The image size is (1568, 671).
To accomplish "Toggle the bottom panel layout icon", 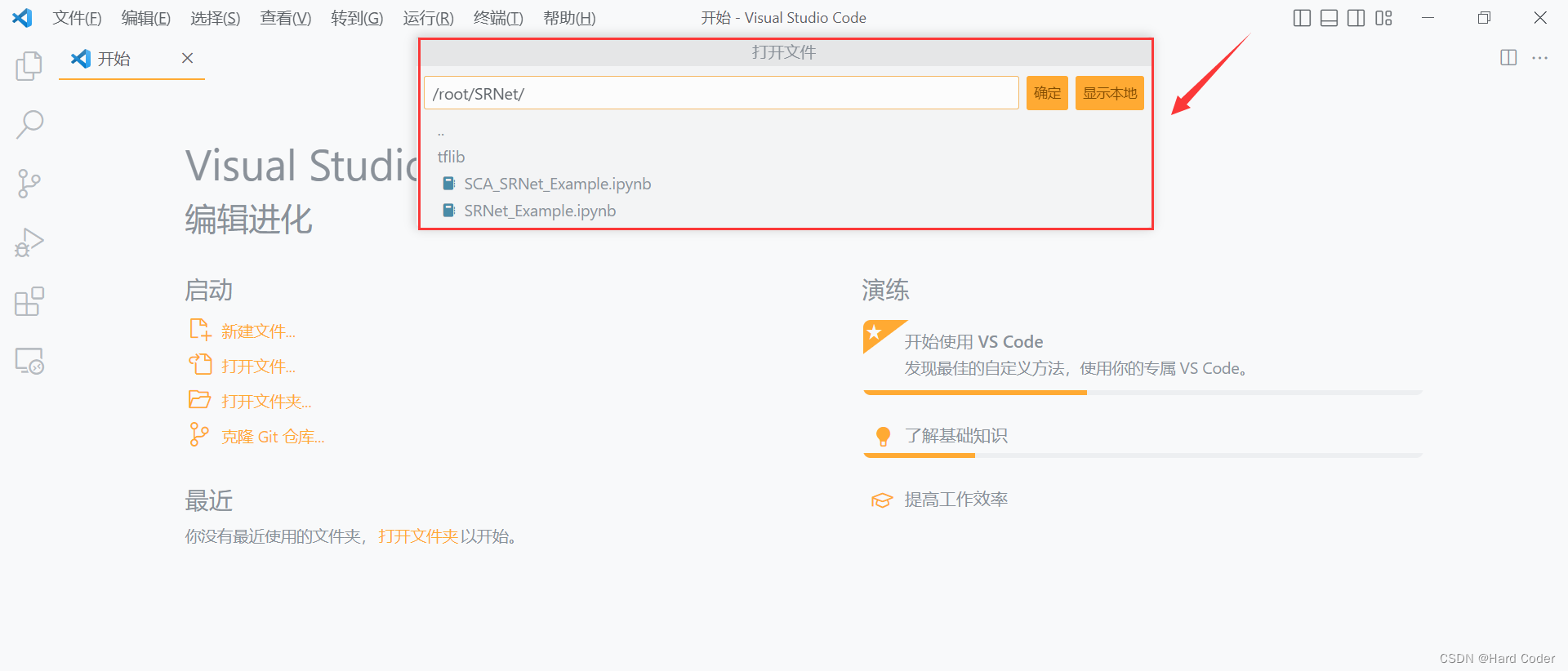I will coord(1330,18).
